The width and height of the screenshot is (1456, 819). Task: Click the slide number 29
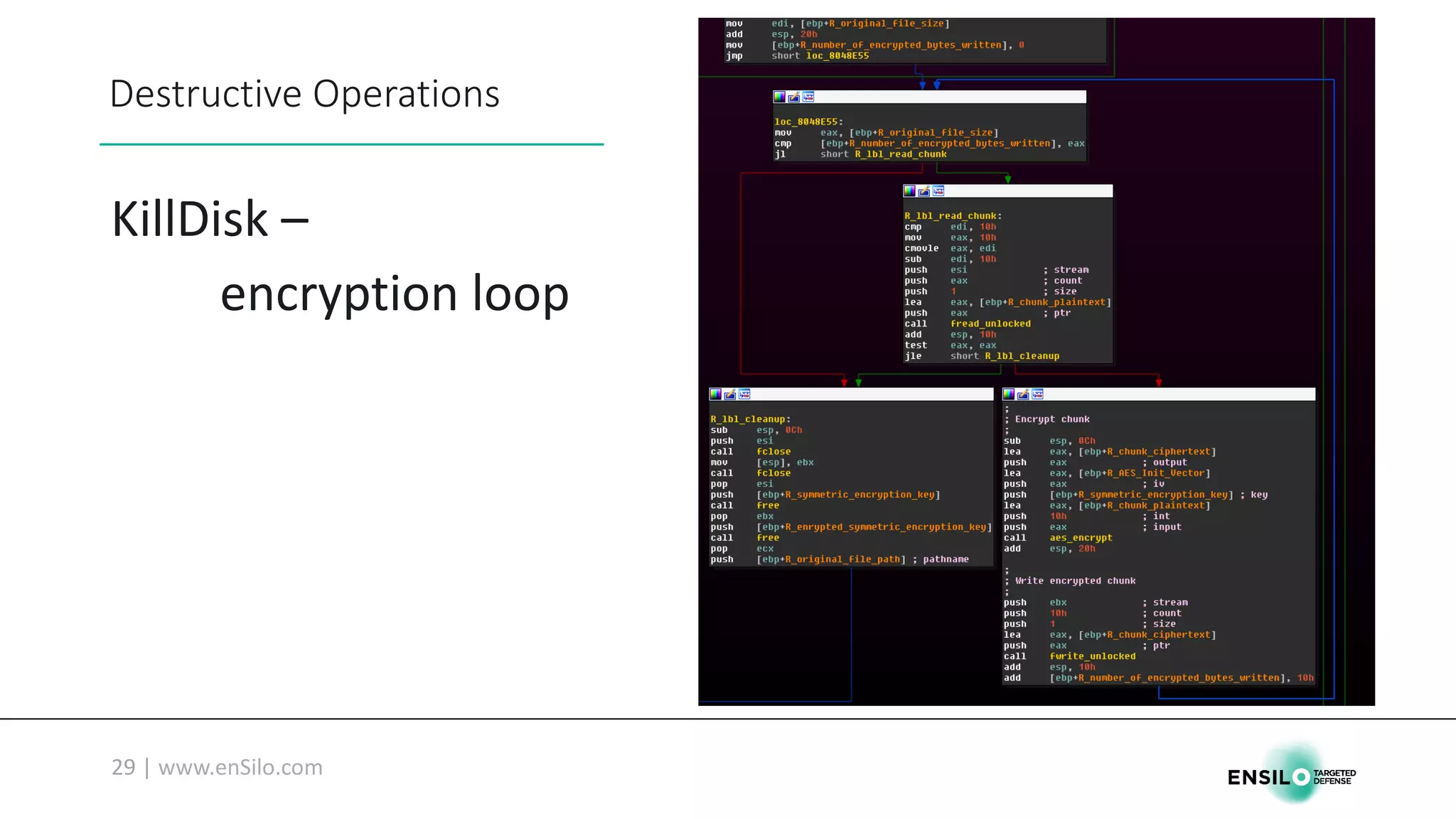point(123,767)
